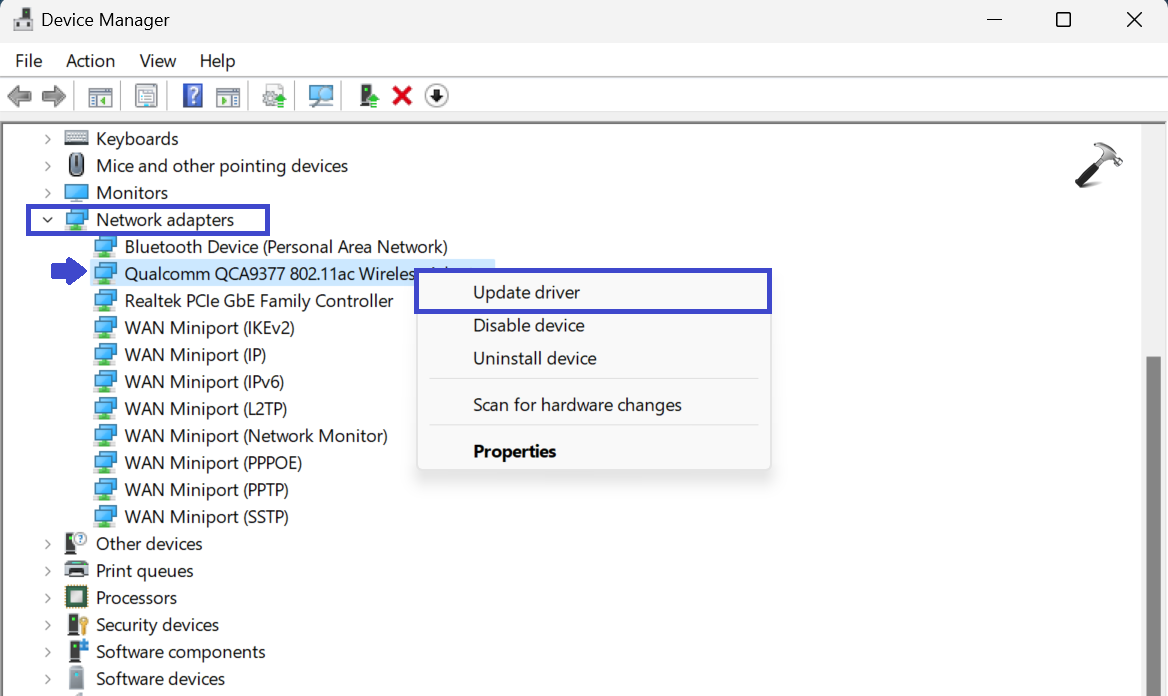Screen dimensions: 1168x696
Task: Select Bluetooth Device (Personal Area Network)
Action: coord(285,246)
